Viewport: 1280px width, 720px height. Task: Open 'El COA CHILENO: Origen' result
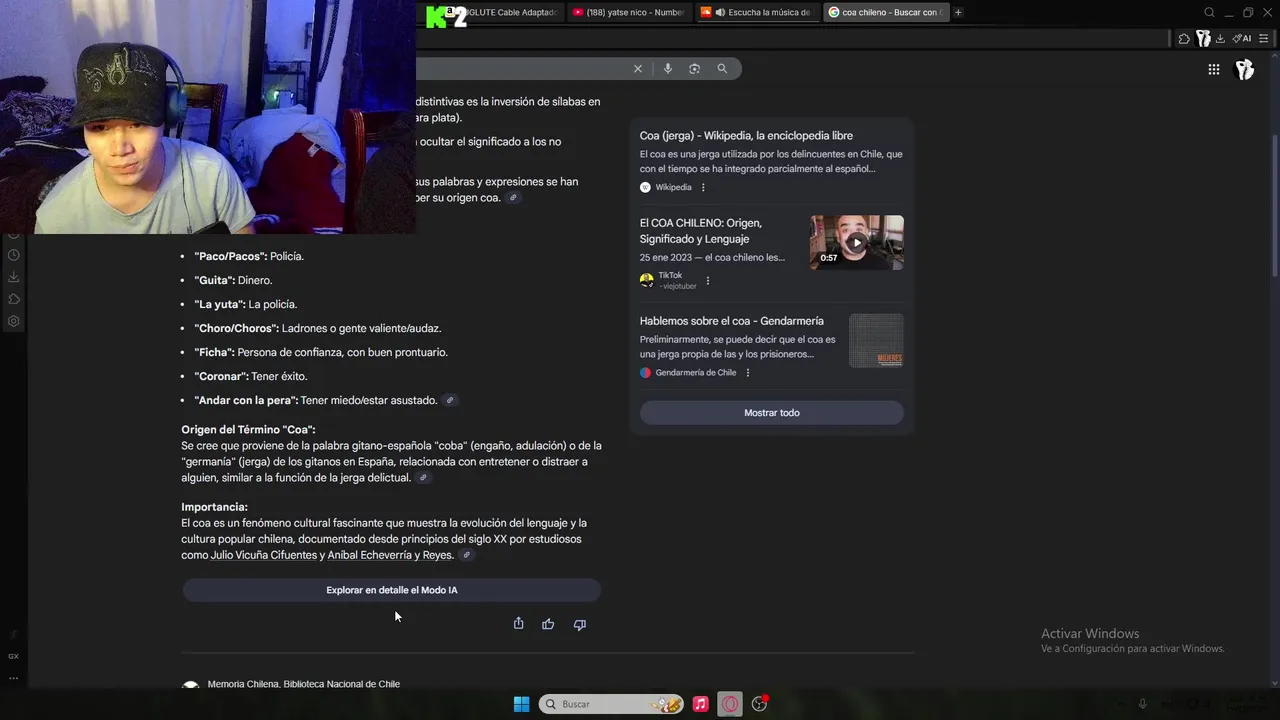click(x=701, y=231)
